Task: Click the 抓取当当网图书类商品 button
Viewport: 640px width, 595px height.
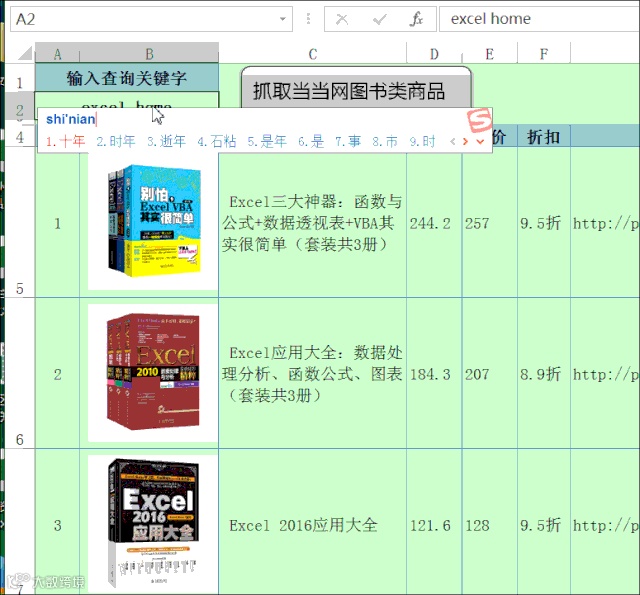Action: (x=356, y=89)
